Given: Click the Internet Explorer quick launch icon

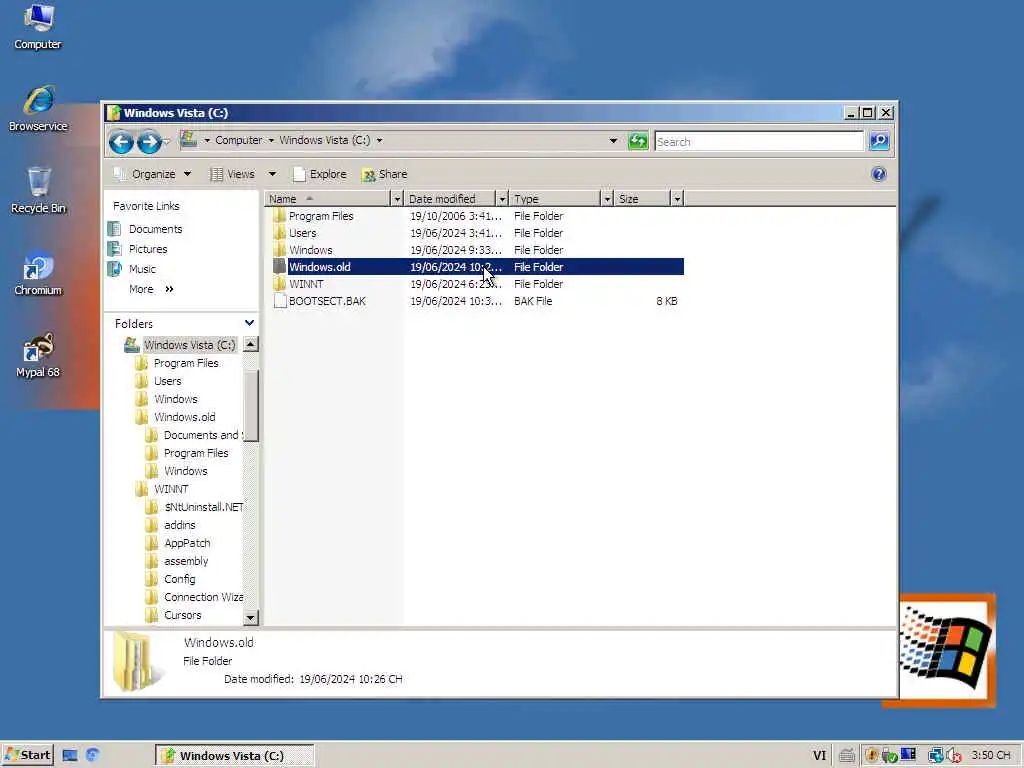Looking at the screenshot, I should click(x=92, y=755).
